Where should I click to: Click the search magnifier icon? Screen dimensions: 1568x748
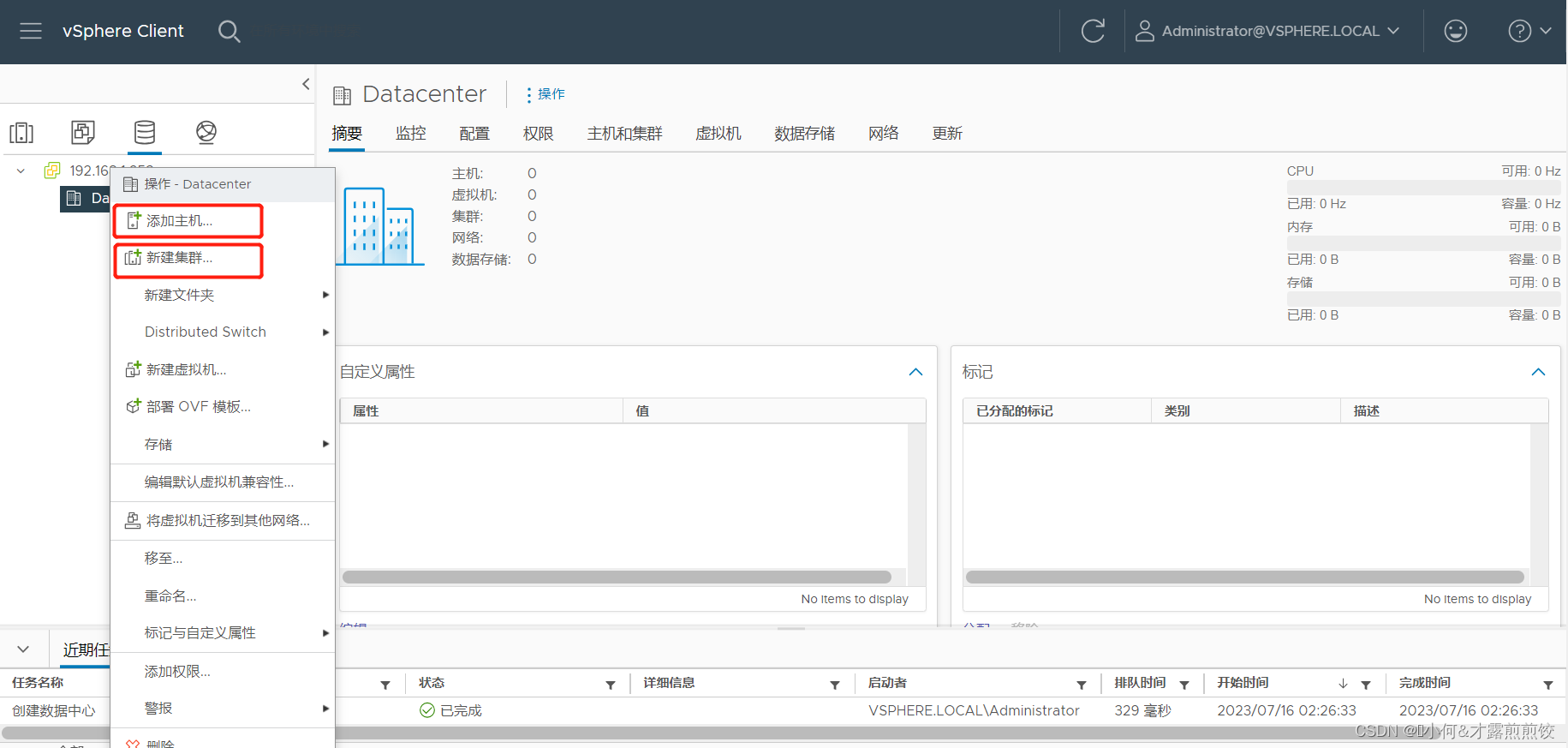[229, 31]
